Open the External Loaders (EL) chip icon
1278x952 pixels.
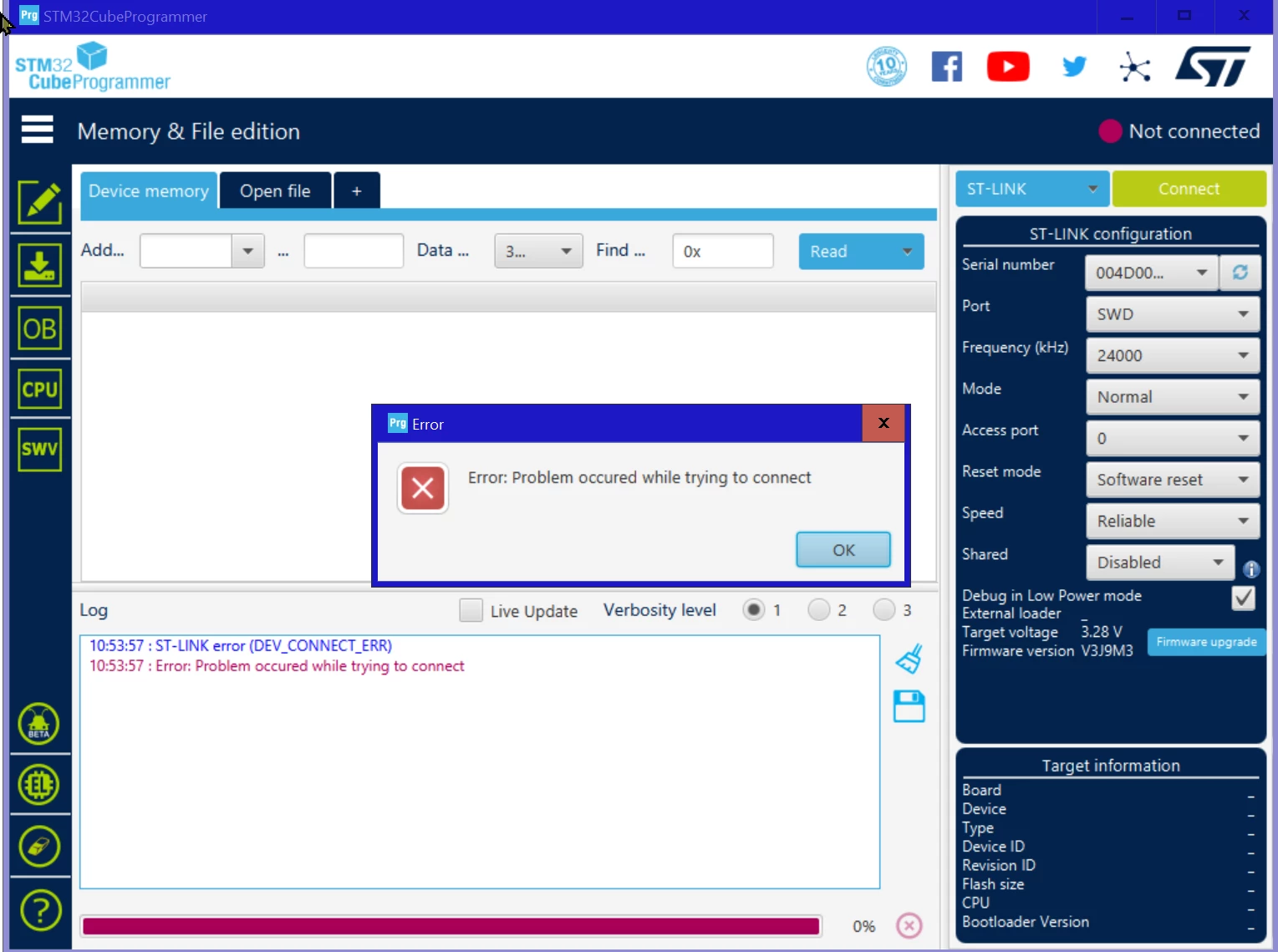(x=39, y=785)
